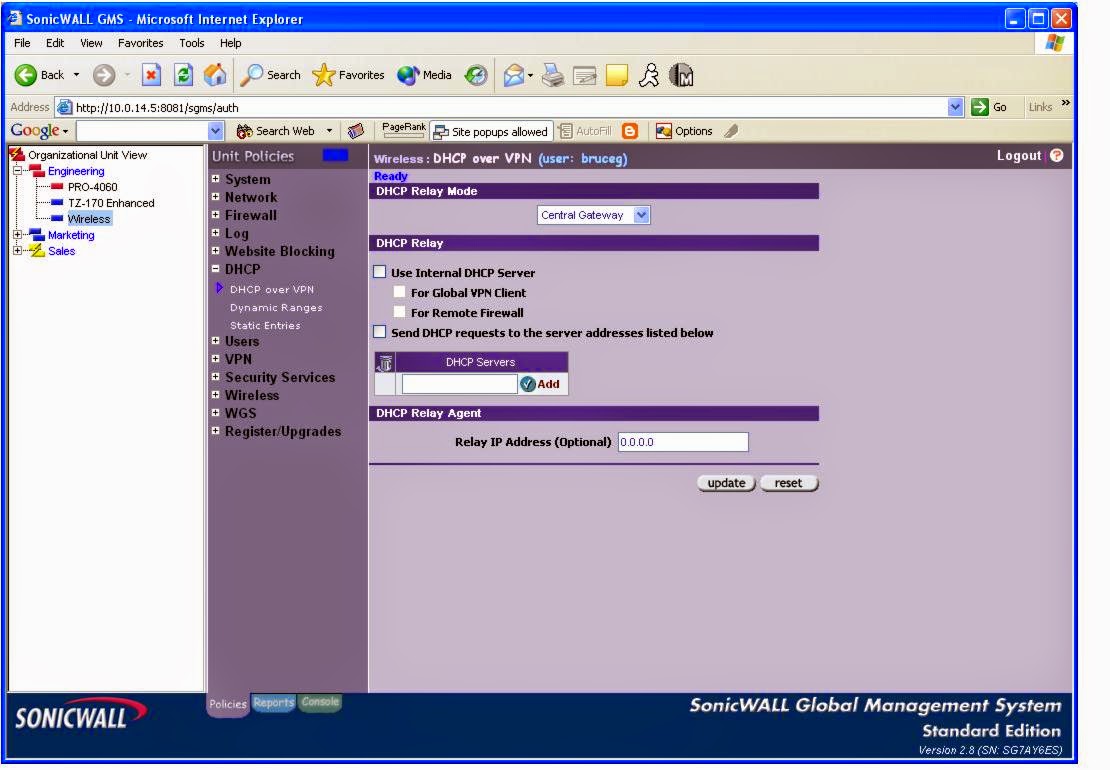
Task: Click the Edit page toolbar icon
Action: (585, 75)
